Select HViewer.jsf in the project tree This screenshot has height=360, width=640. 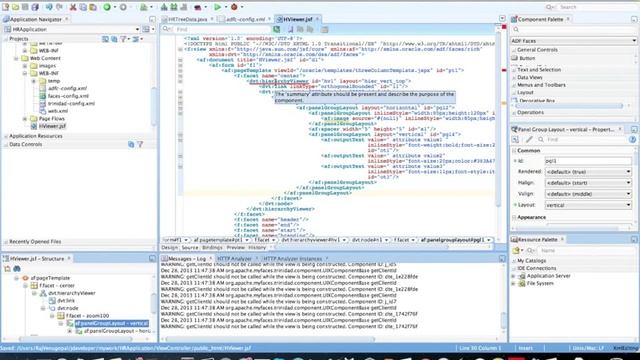[52, 127]
